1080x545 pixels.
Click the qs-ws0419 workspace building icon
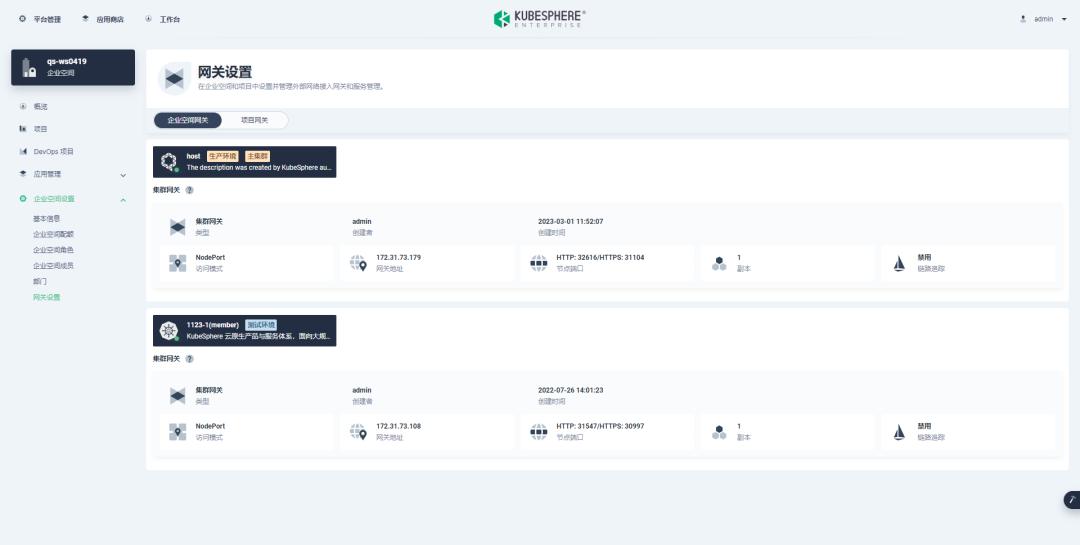28,68
